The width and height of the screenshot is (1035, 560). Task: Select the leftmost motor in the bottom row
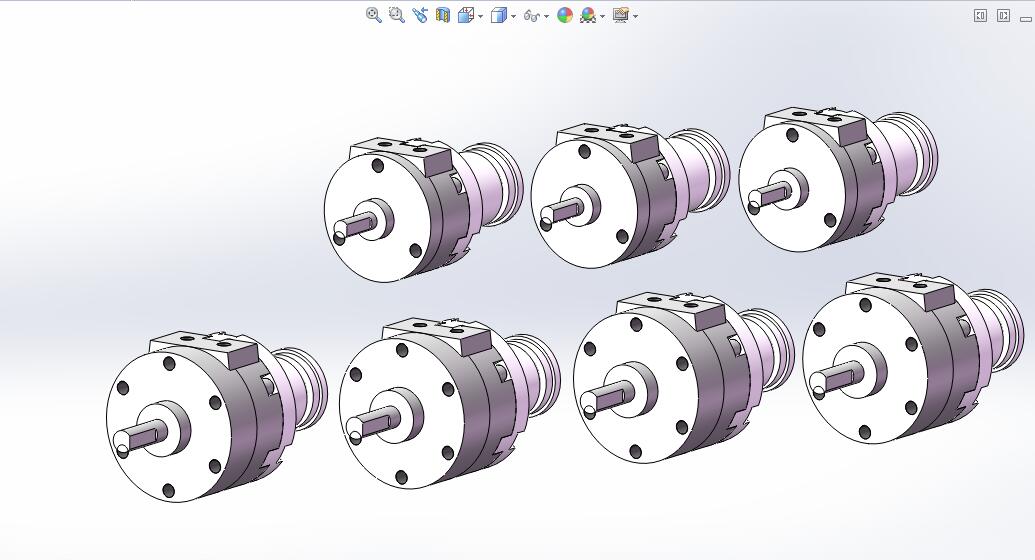[x=216, y=415]
